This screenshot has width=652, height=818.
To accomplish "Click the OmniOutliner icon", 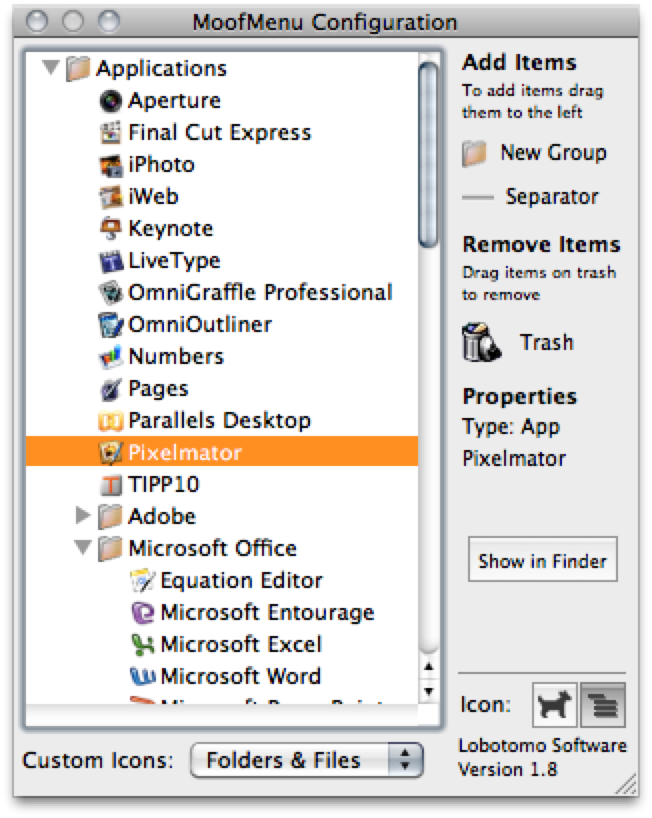I will point(111,325).
